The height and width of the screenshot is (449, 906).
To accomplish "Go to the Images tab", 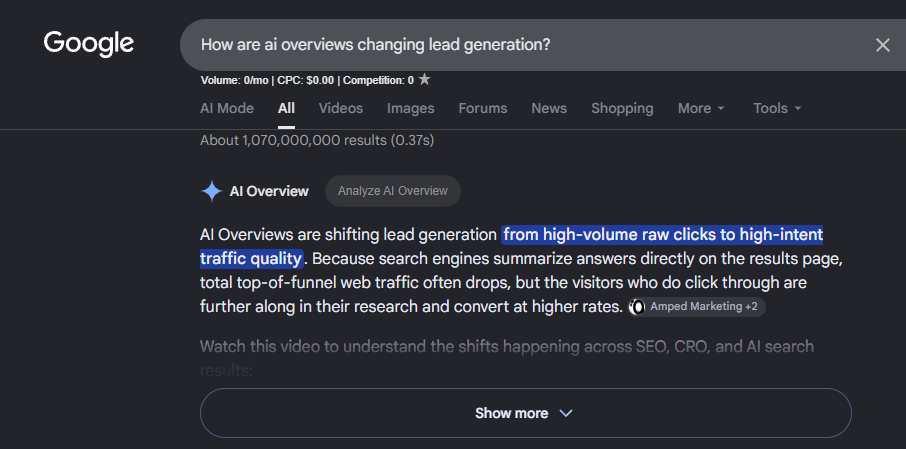I will point(411,109).
